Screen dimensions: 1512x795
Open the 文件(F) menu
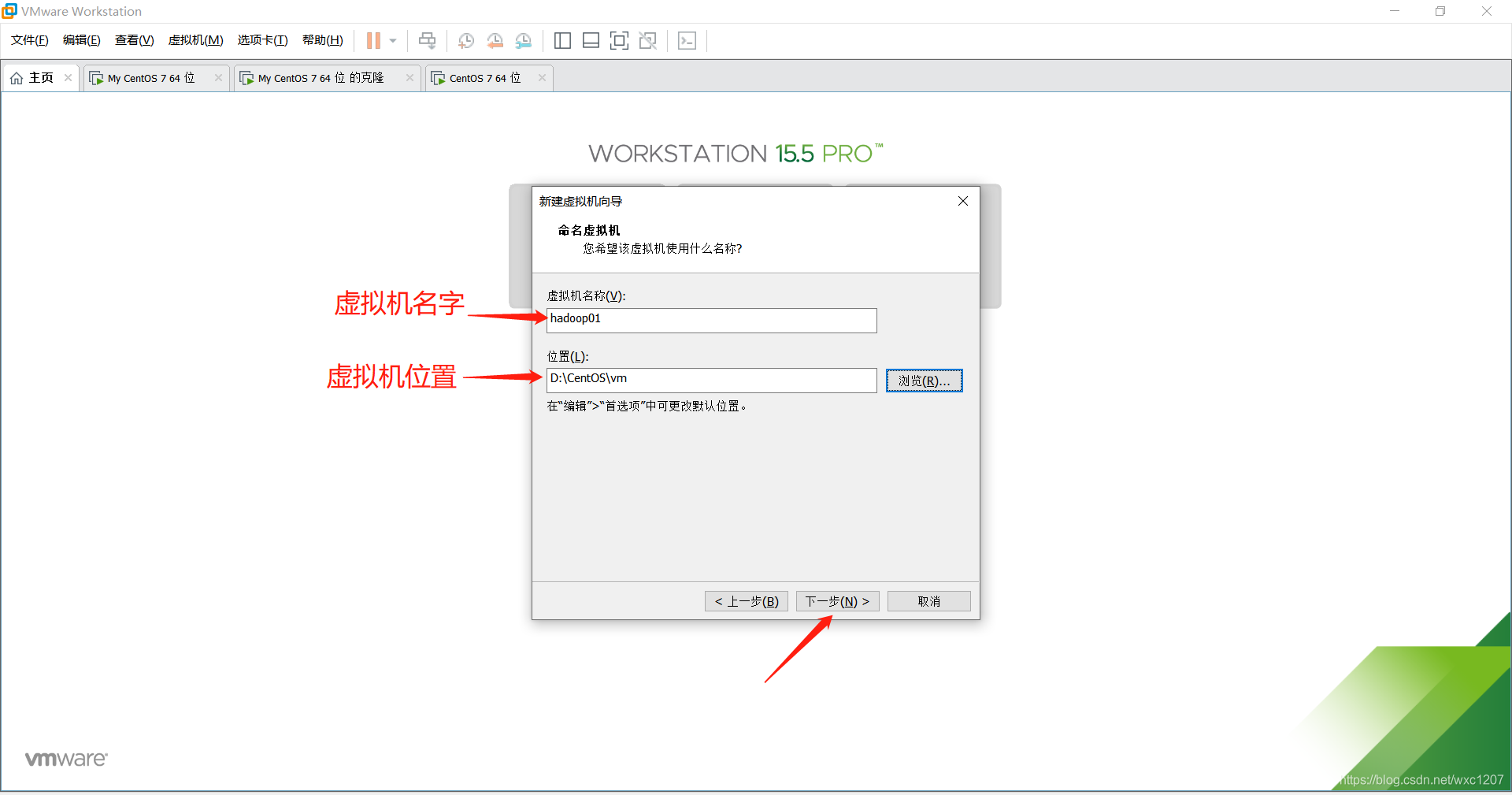click(x=30, y=40)
